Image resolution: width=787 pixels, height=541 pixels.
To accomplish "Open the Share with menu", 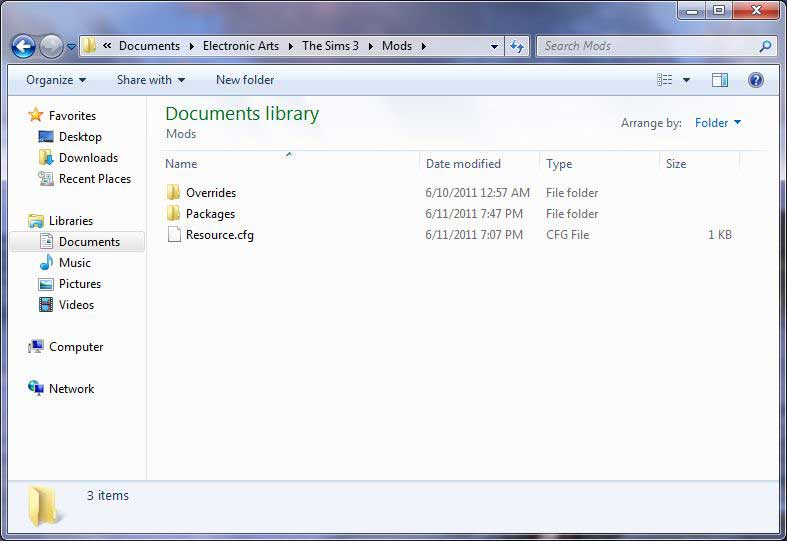I will pos(151,80).
